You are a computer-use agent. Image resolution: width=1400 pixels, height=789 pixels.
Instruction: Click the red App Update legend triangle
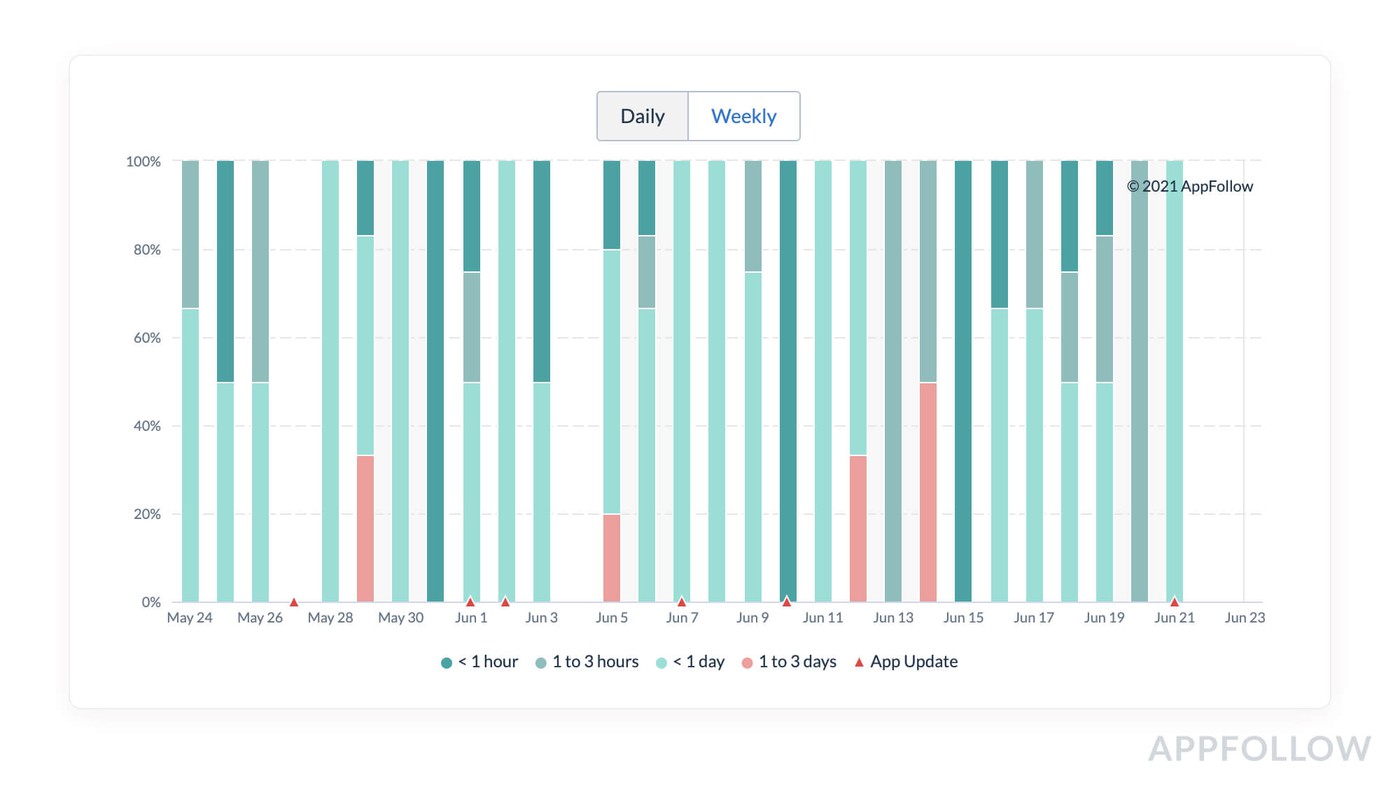tap(858, 662)
